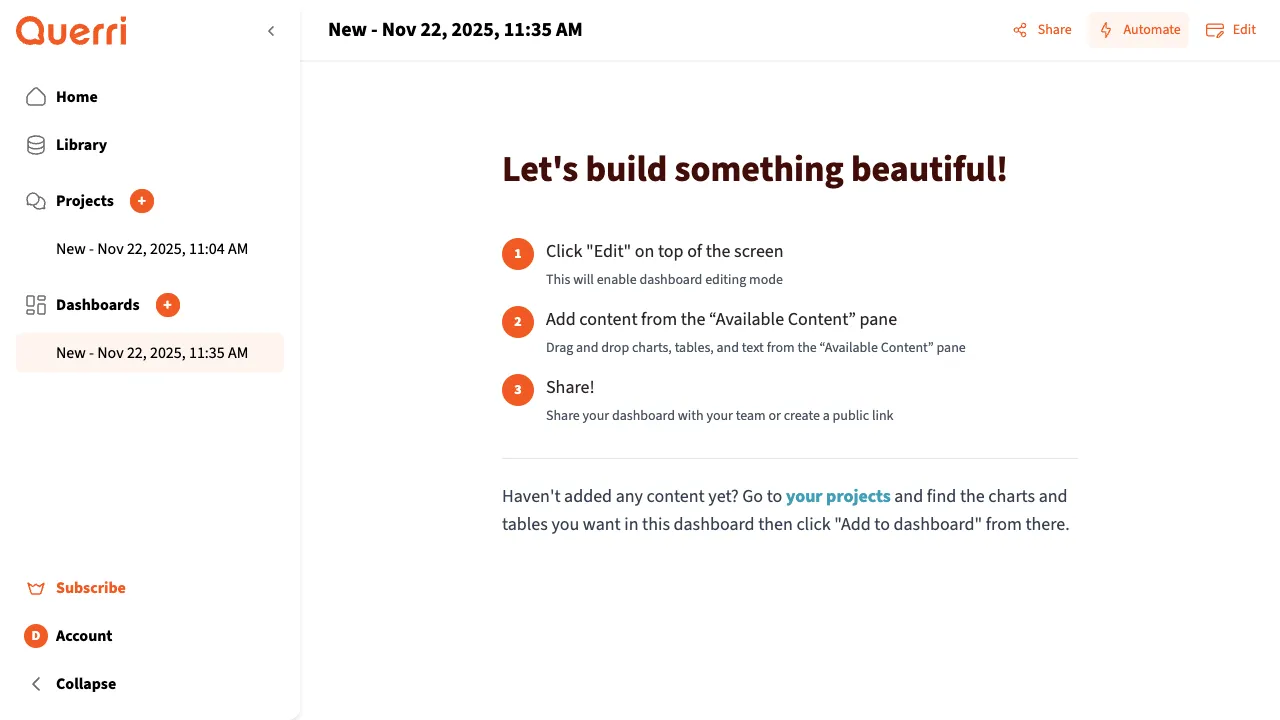Click the Share button
This screenshot has height=720, width=1280.
coord(1042,30)
